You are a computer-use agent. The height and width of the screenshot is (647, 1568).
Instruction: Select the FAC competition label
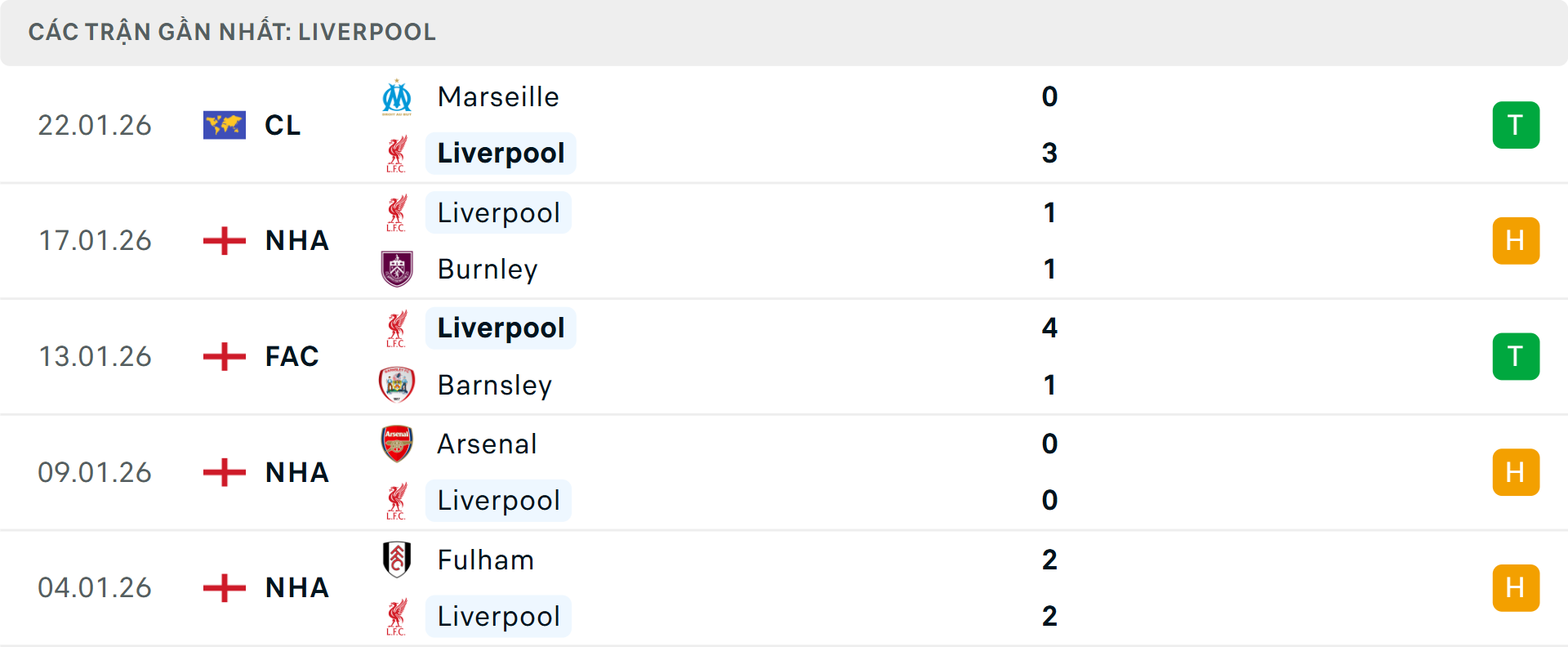[x=292, y=356]
